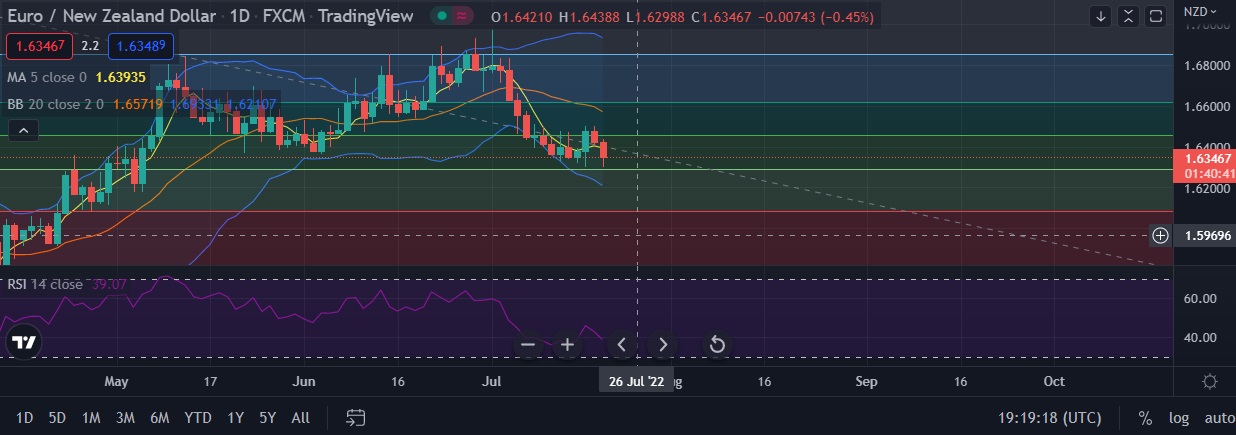The width and height of the screenshot is (1236, 435).
Task: Click the 26 Jul '22 date label
Action: click(636, 381)
